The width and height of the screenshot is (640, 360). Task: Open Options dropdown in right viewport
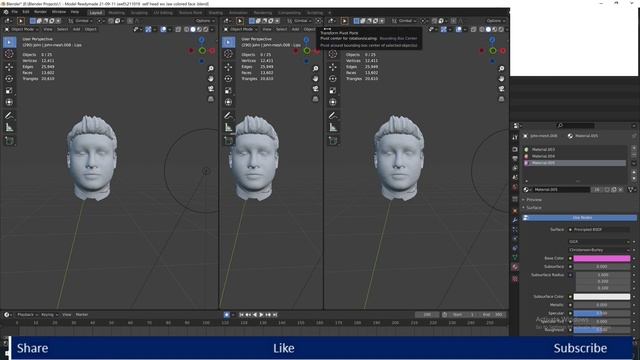pos(496,21)
